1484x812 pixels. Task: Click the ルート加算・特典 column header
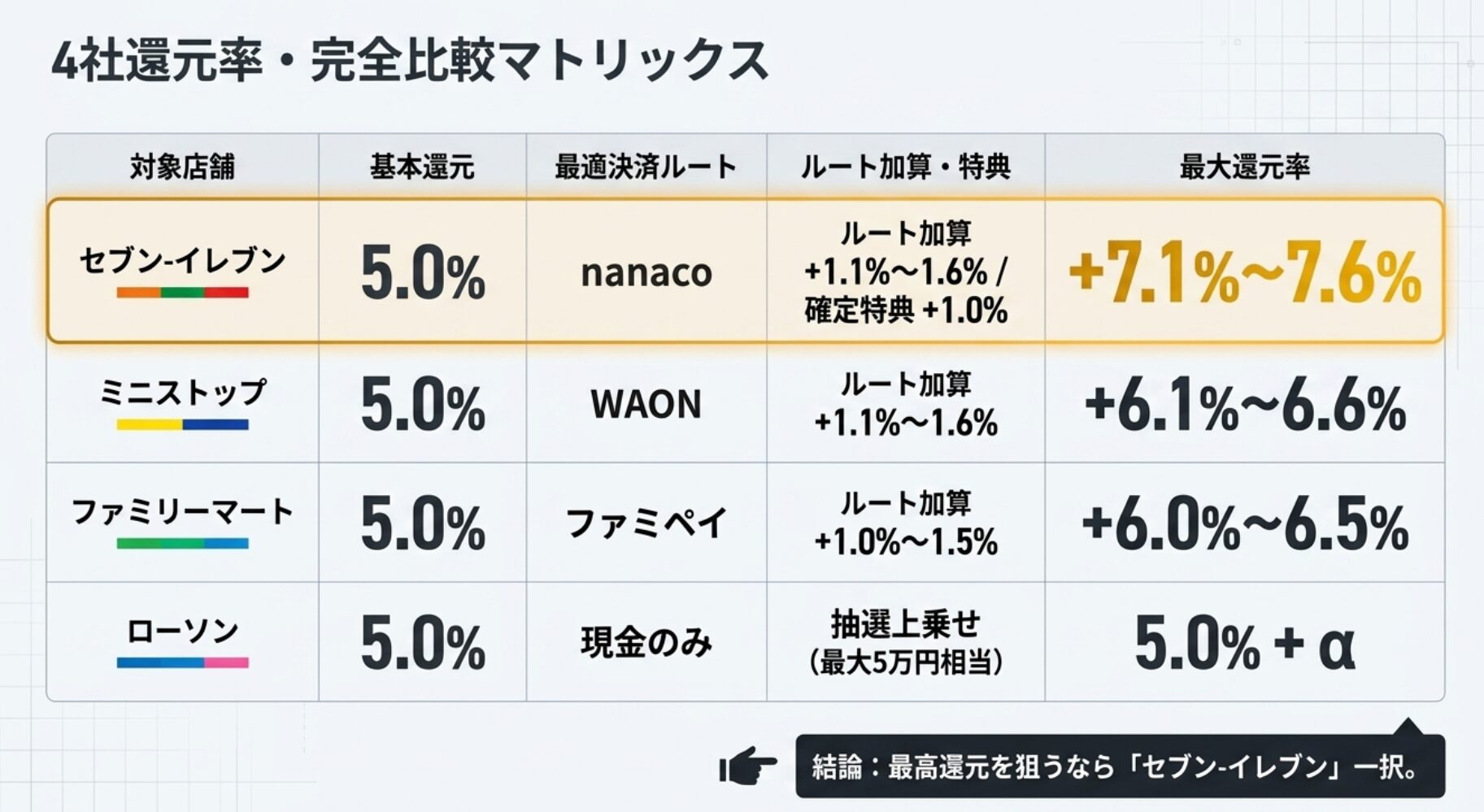coord(905,167)
